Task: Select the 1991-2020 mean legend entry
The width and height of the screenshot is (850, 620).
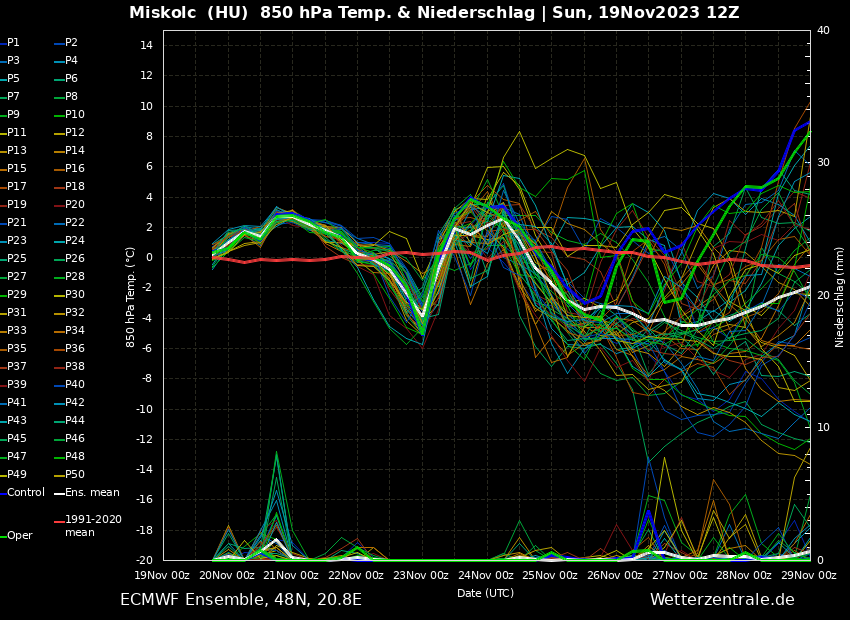Action: pos(93,526)
